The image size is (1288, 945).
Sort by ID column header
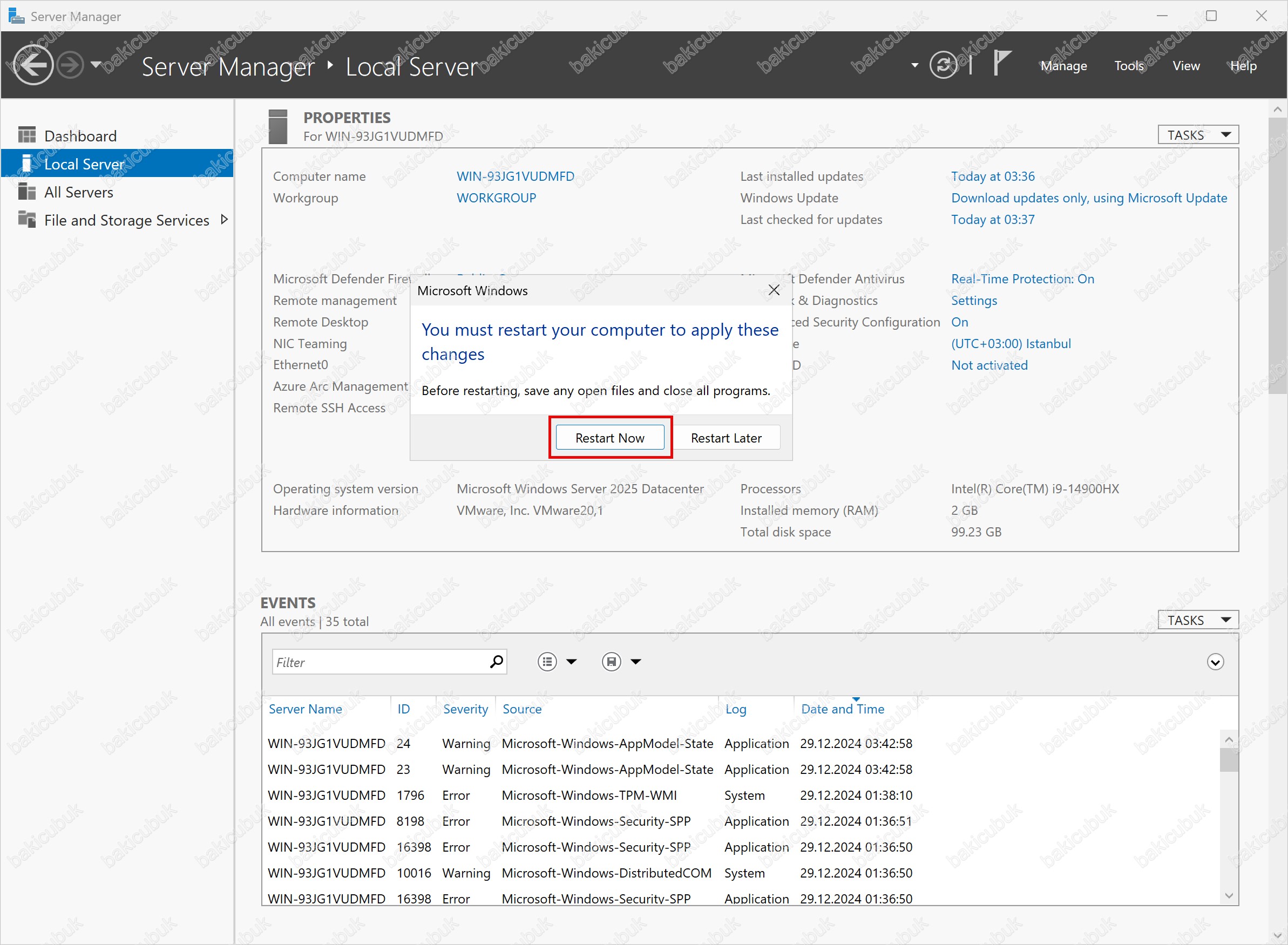[x=403, y=709]
